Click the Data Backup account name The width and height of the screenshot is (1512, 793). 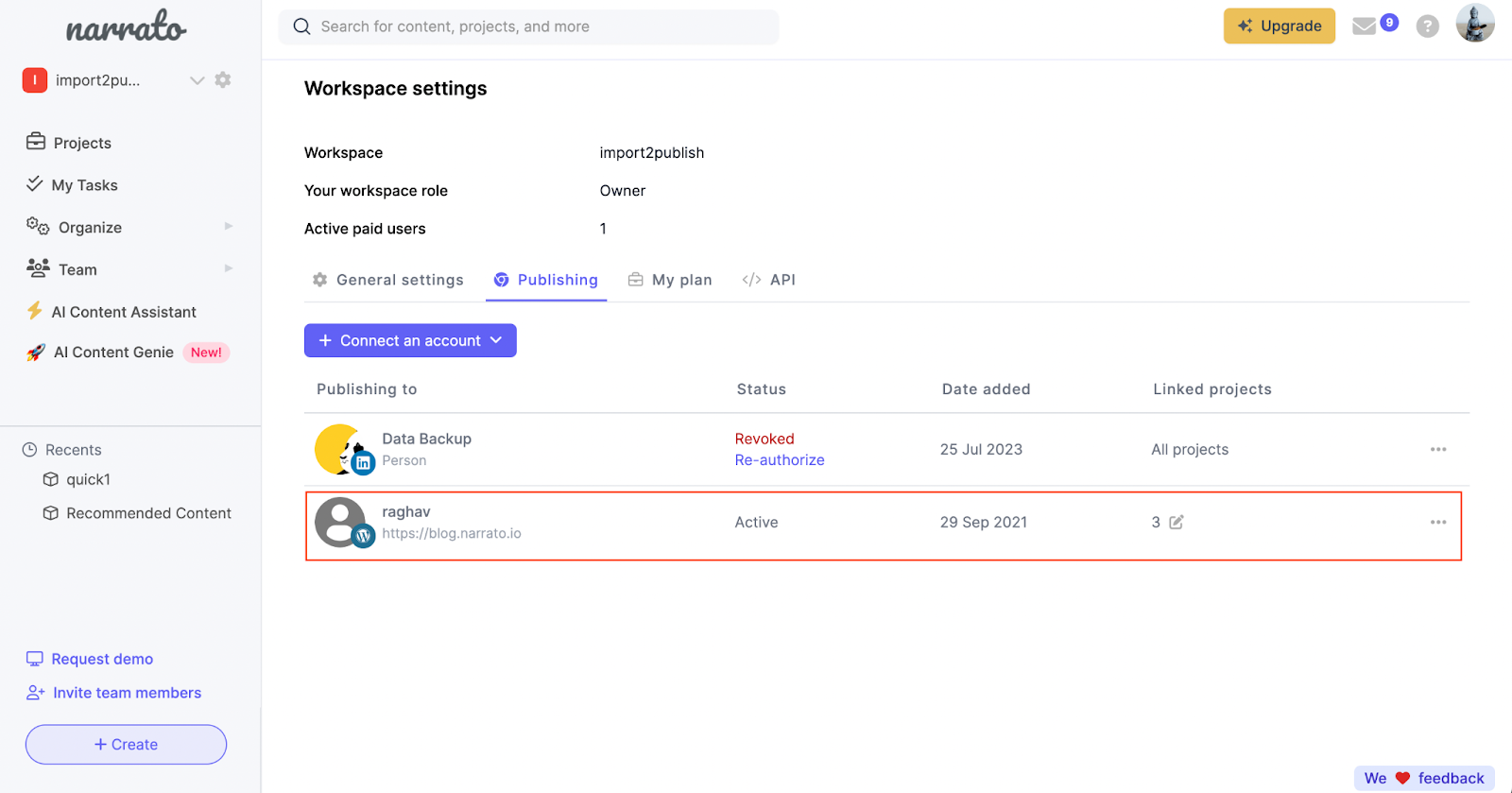(x=426, y=439)
